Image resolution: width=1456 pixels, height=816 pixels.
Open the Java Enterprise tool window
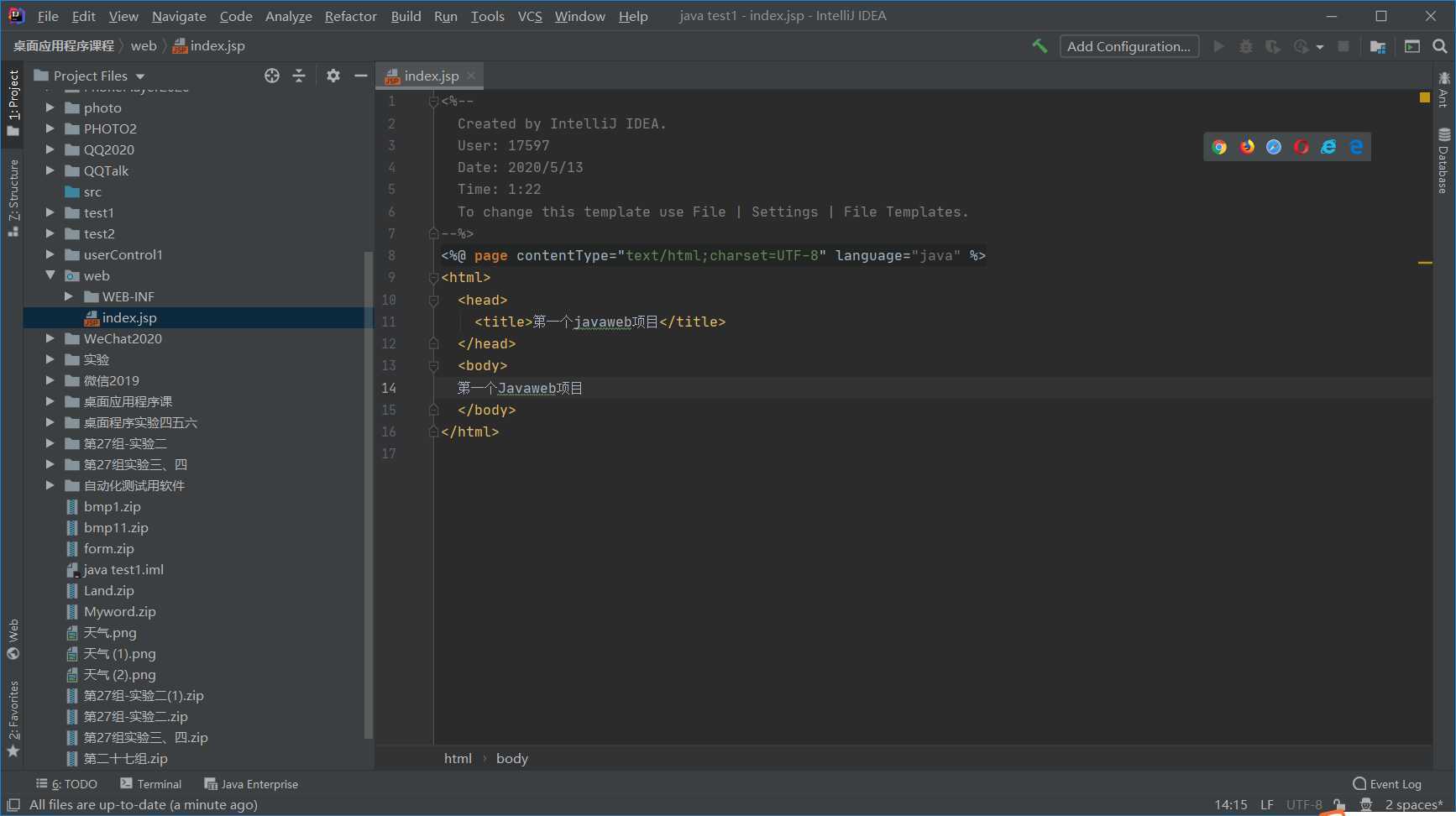[251, 784]
